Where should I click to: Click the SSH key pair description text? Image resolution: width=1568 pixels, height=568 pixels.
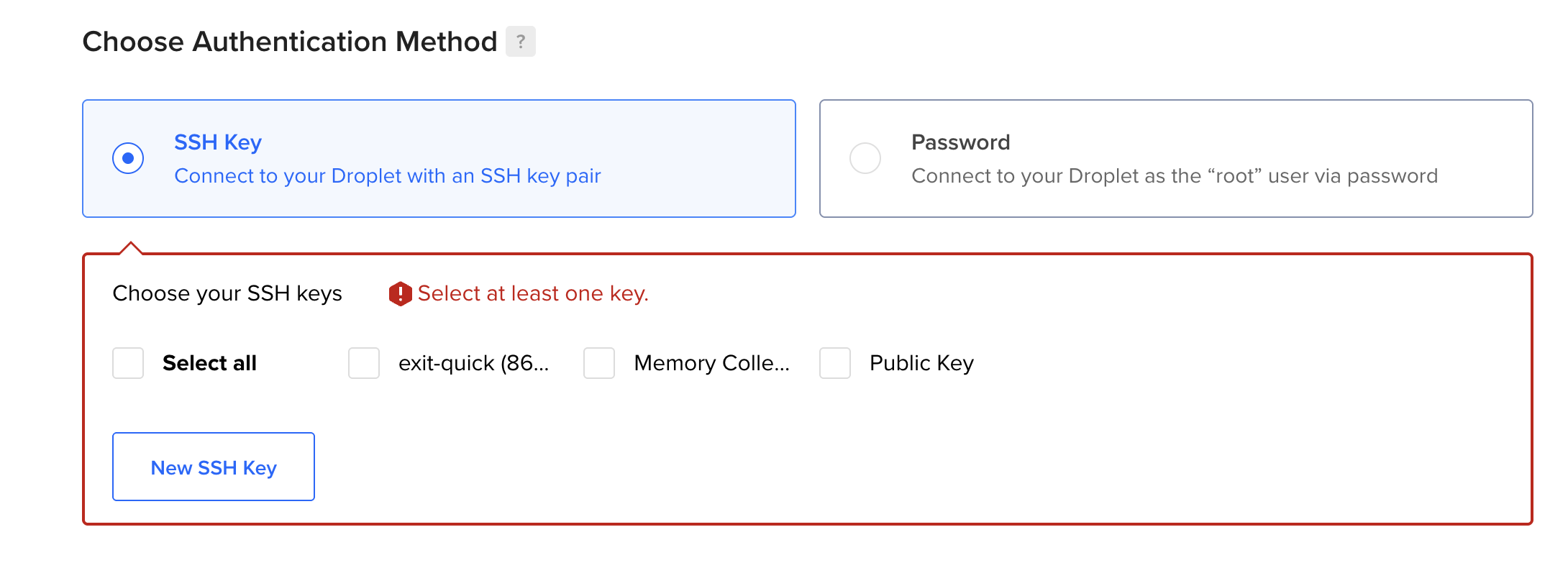[388, 175]
